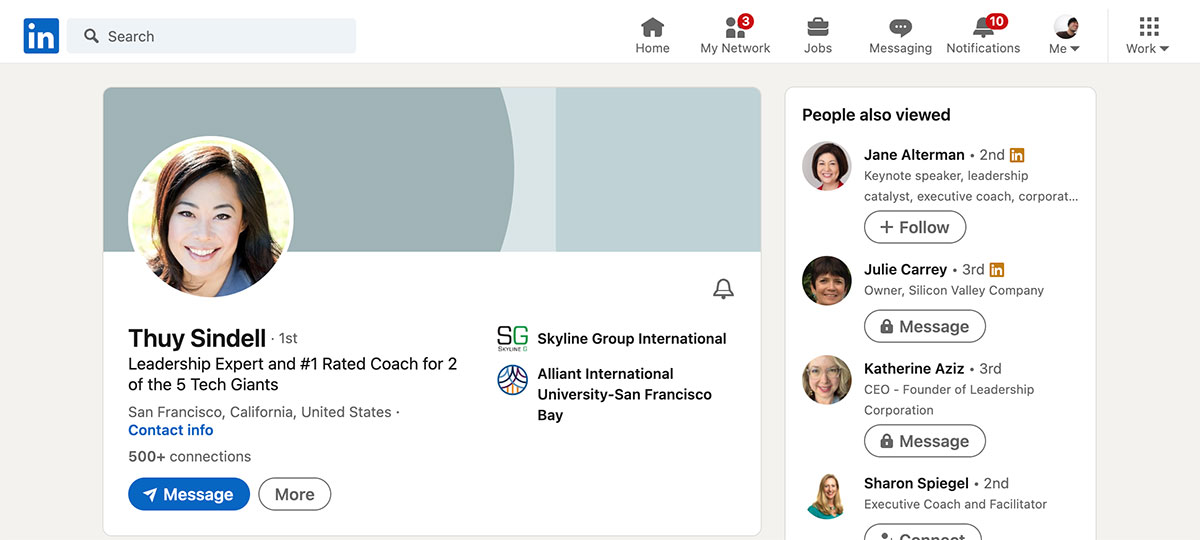This screenshot has width=1200, height=540.
Task: View 500+ connections
Action: (189, 456)
